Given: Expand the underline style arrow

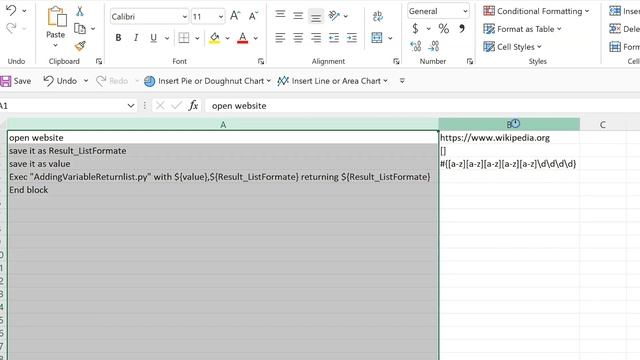Looking at the screenshot, I should click(x=167, y=38).
